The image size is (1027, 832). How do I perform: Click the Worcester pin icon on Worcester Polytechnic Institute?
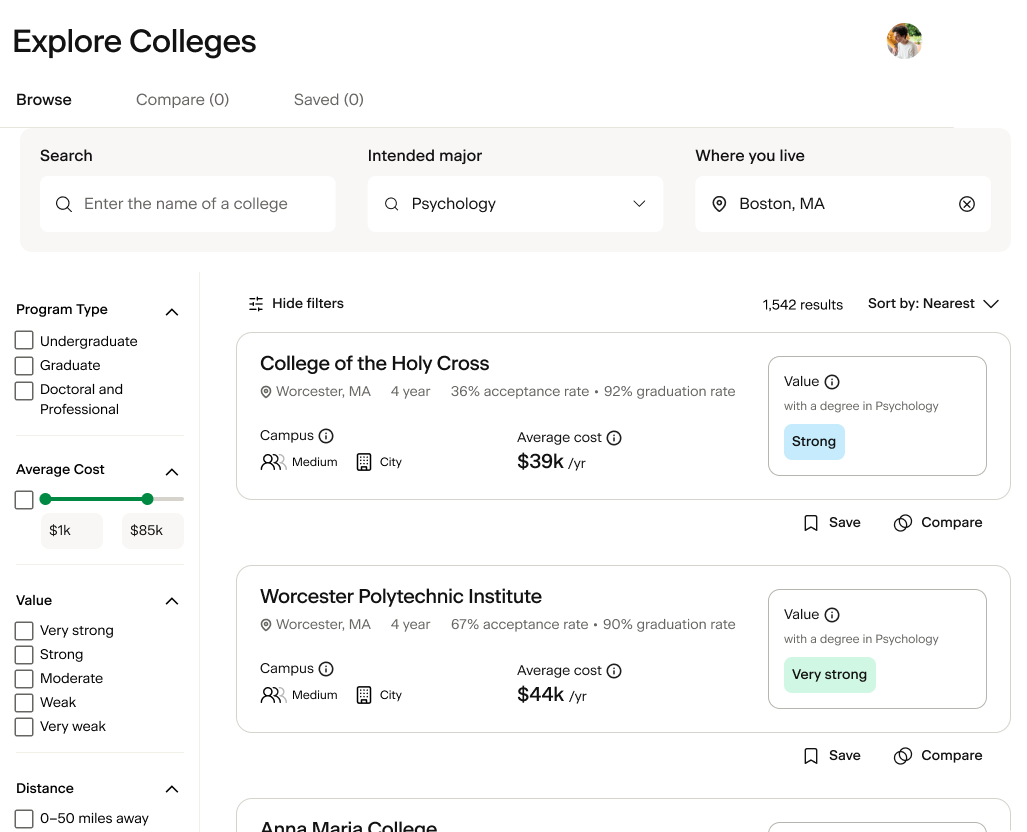click(x=266, y=625)
